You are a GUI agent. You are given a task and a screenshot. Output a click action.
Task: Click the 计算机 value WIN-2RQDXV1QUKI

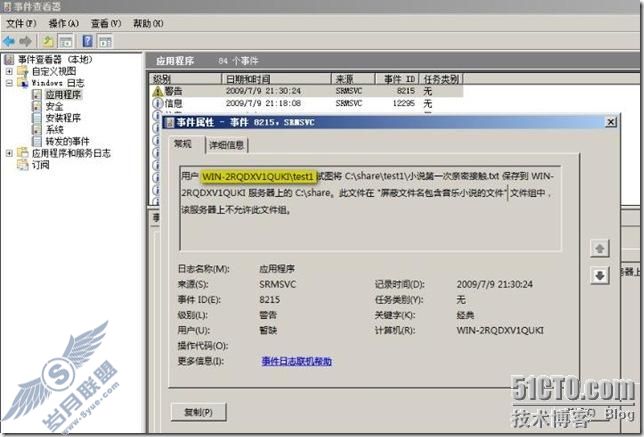[x=500, y=330]
